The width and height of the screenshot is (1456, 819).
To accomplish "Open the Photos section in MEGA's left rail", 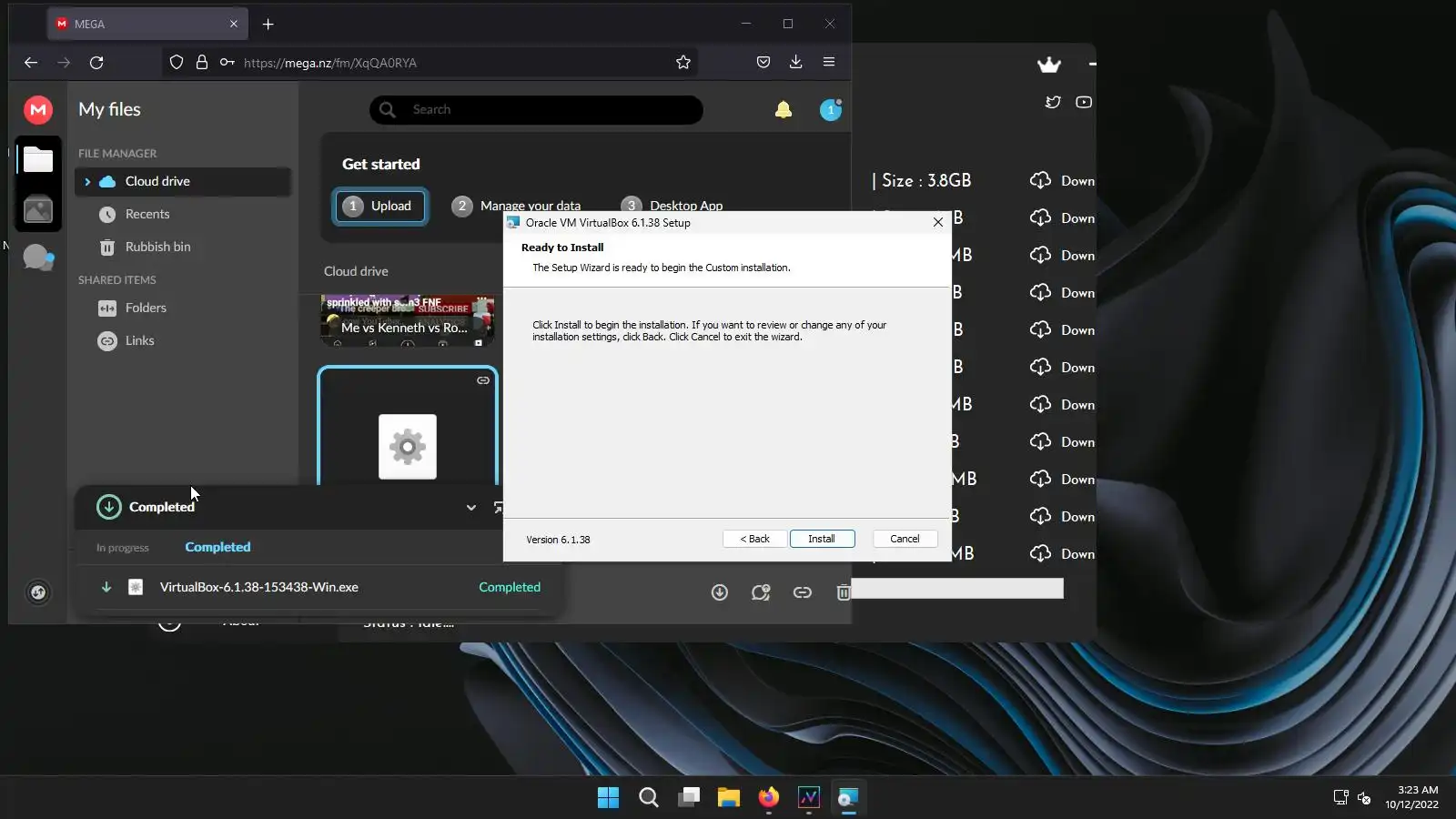I will click(38, 210).
